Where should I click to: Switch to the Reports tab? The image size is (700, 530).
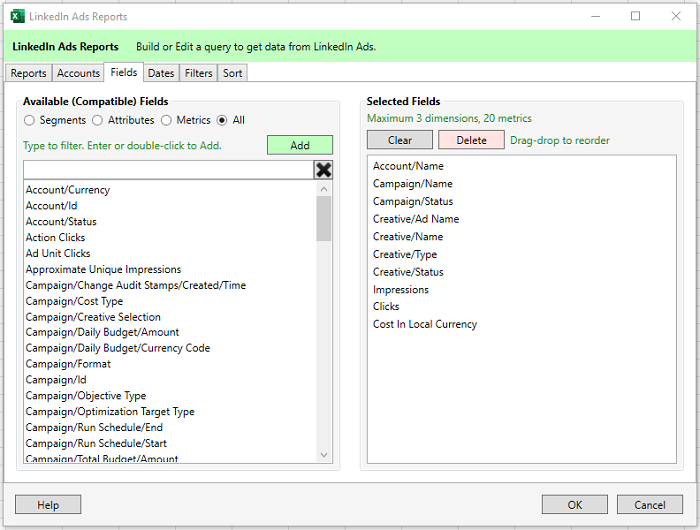[29, 73]
